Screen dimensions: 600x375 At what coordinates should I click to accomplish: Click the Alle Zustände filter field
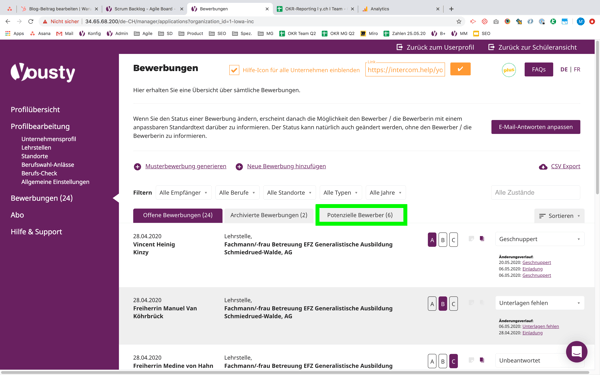[x=536, y=192]
